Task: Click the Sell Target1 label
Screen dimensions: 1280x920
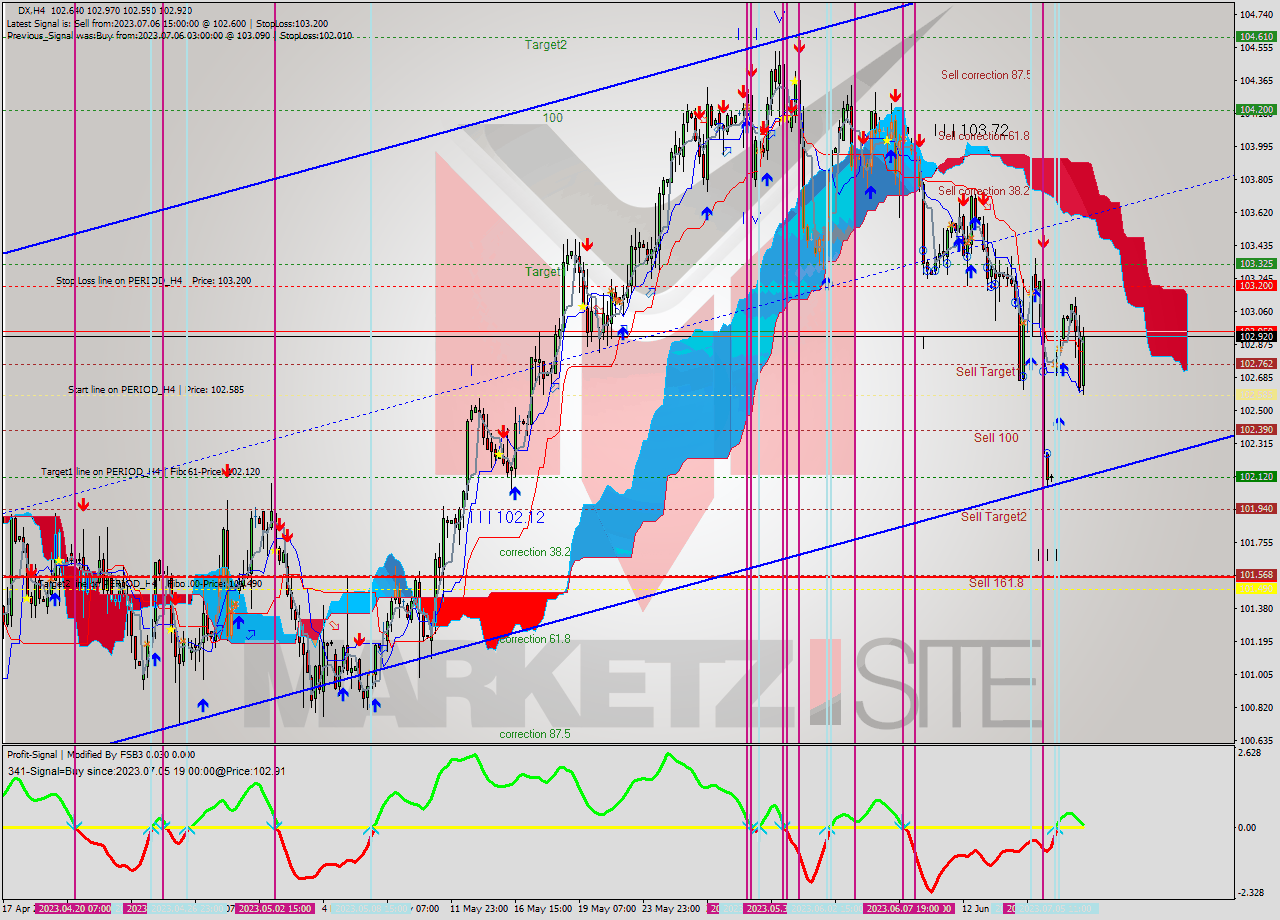Action: (x=986, y=372)
